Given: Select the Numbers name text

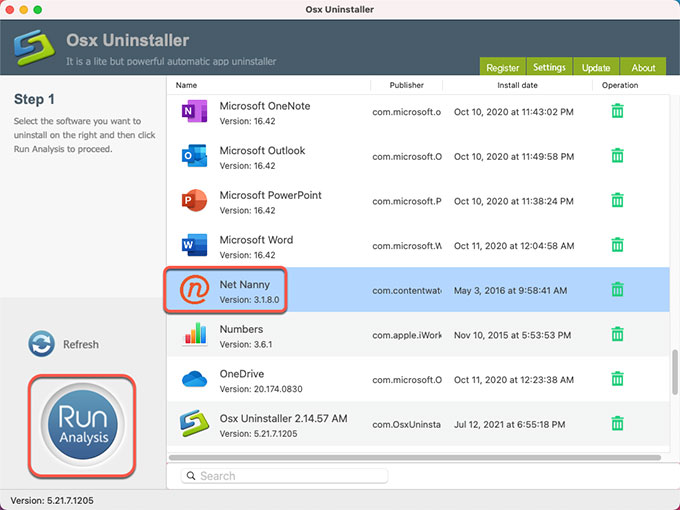Looking at the screenshot, I should pyautogui.click(x=241, y=329).
